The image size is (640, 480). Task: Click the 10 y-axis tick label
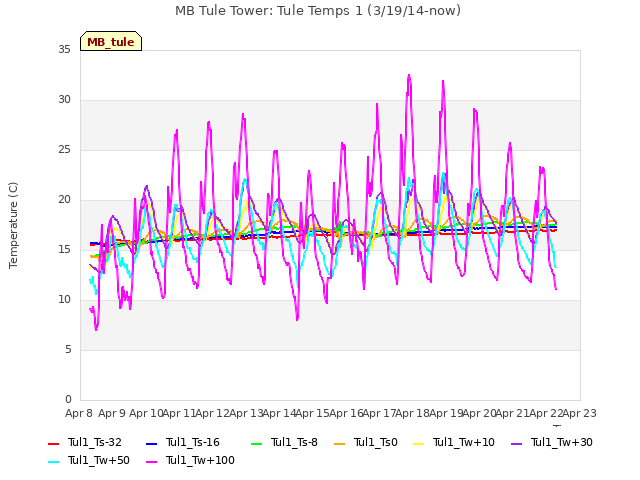(64, 300)
